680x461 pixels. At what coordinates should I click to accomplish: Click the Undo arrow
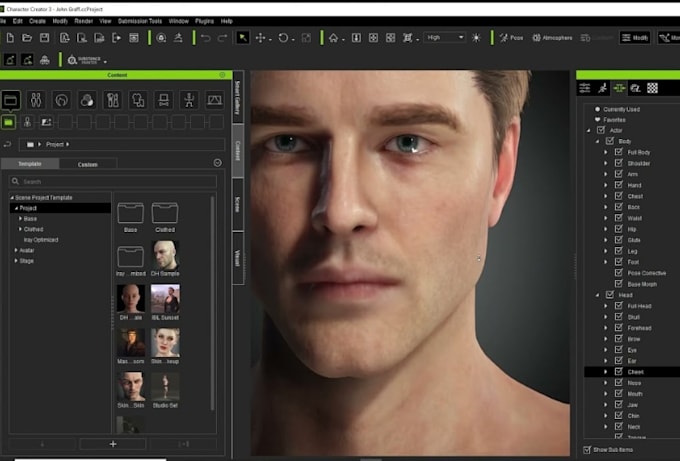coord(206,38)
